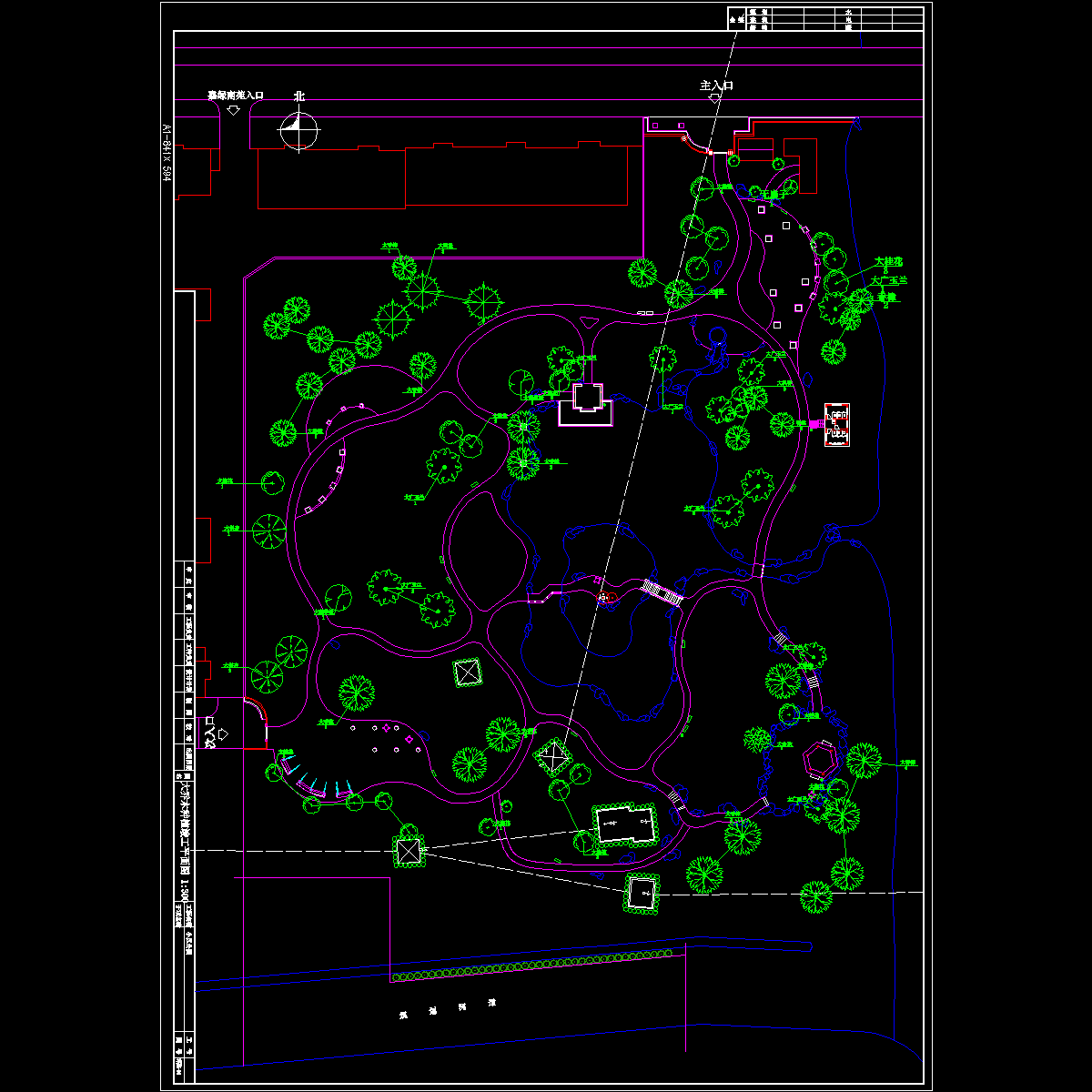Click the north arrow compass symbol
The width and height of the screenshot is (1092, 1092).
[298, 131]
